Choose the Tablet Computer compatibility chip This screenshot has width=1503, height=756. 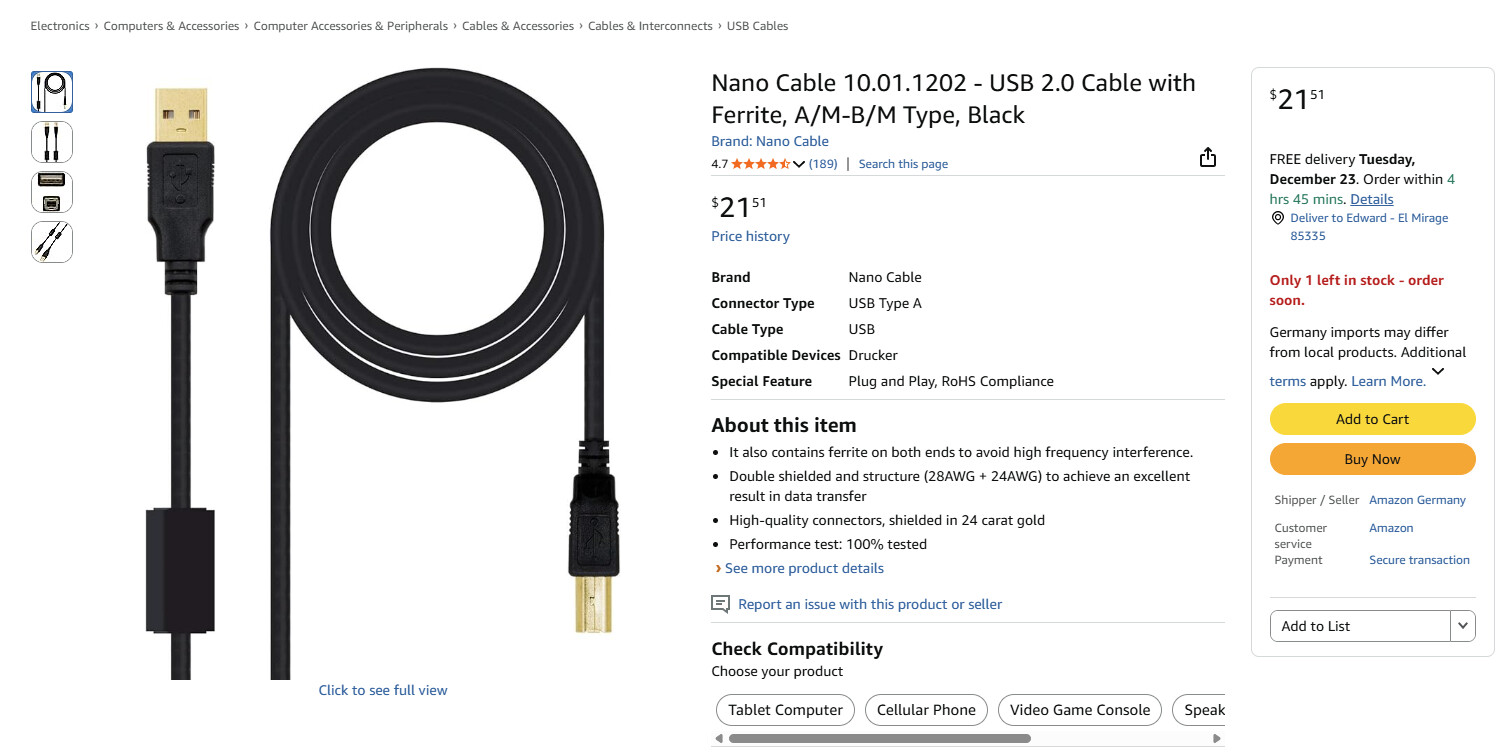(785, 710)
